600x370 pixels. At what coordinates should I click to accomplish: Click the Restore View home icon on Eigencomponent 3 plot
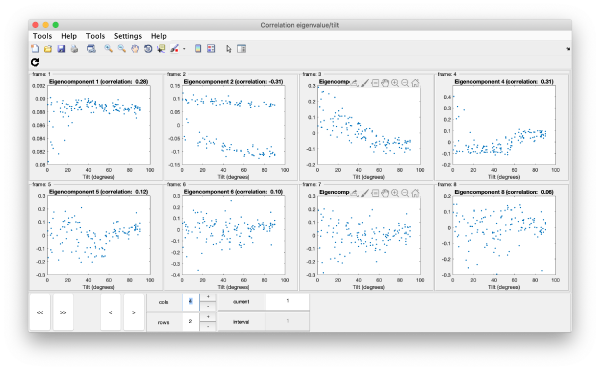click(415, 83)
